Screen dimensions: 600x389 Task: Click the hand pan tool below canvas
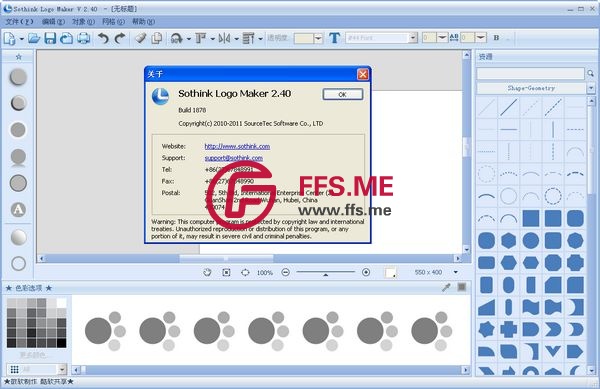click(207, 272)
